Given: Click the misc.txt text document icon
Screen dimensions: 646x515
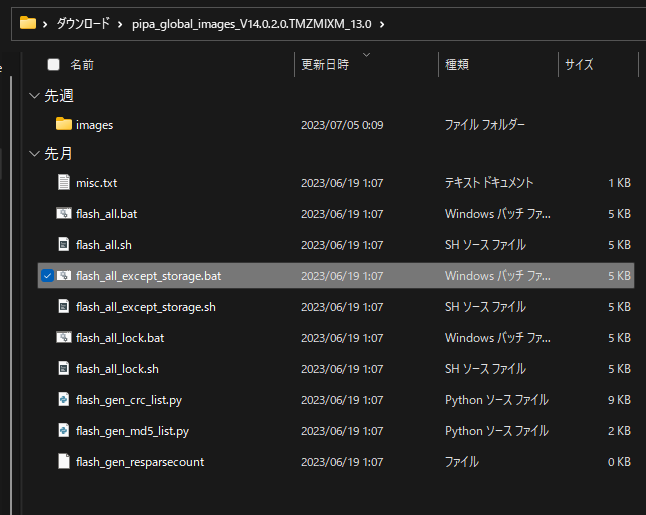Looking at the screenshot, I should [64, 182].
